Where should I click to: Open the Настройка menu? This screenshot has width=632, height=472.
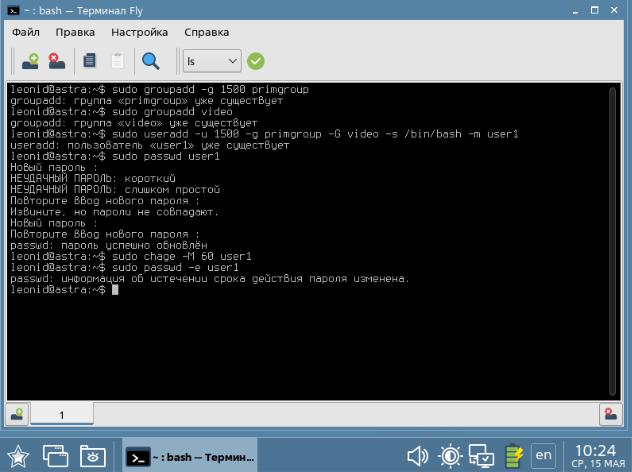point(139,32)
